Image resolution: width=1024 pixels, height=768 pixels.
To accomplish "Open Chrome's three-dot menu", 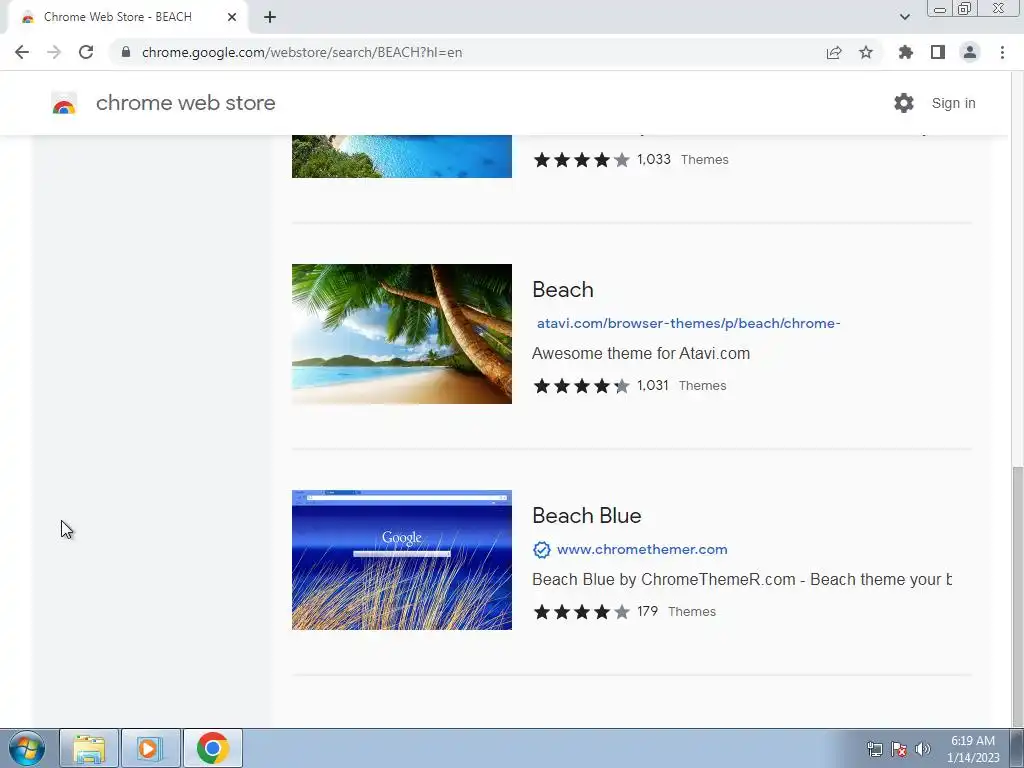I will coord(1002,52).
